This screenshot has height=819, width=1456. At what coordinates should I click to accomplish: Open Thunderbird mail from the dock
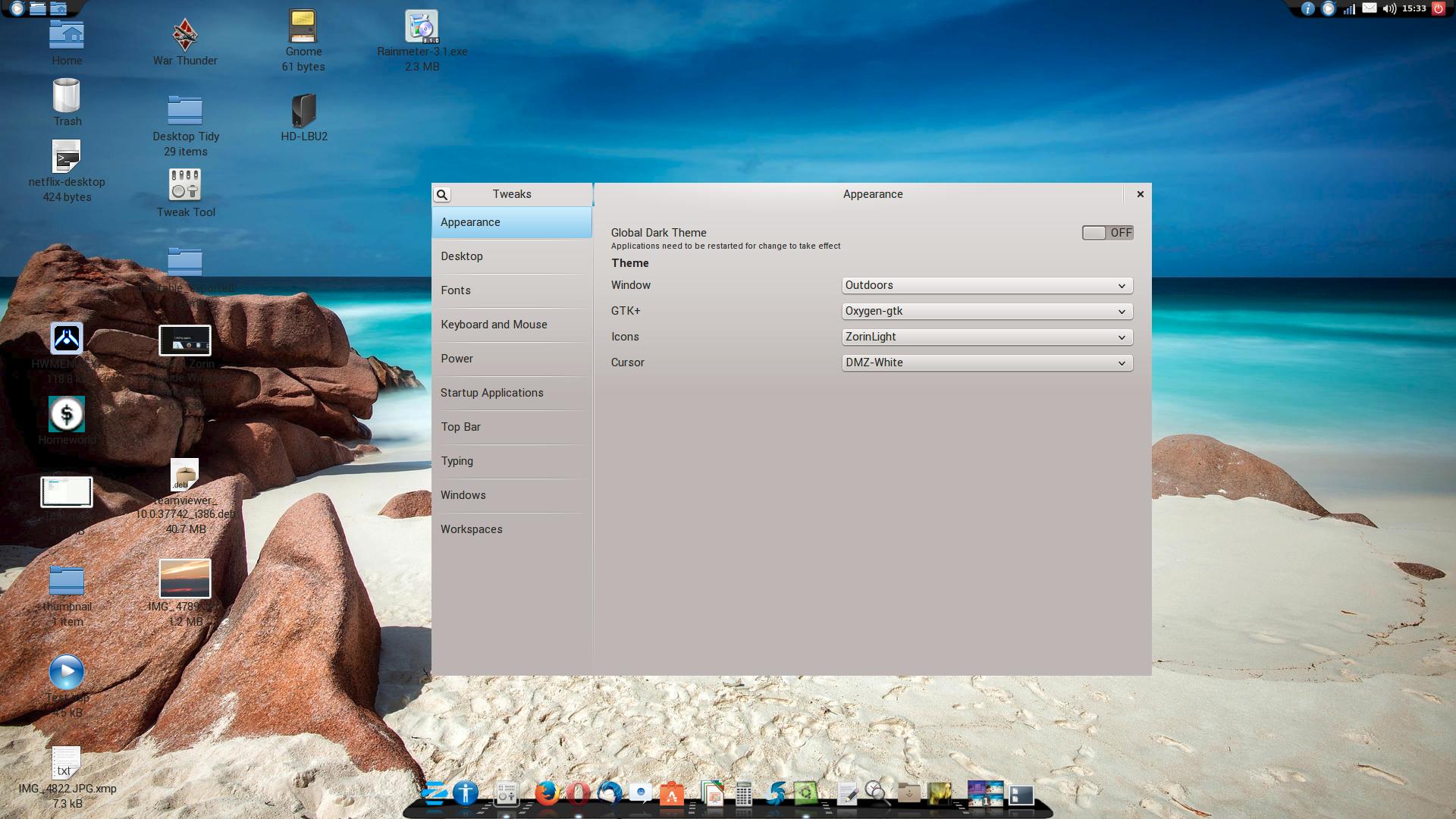coord(609,793)
